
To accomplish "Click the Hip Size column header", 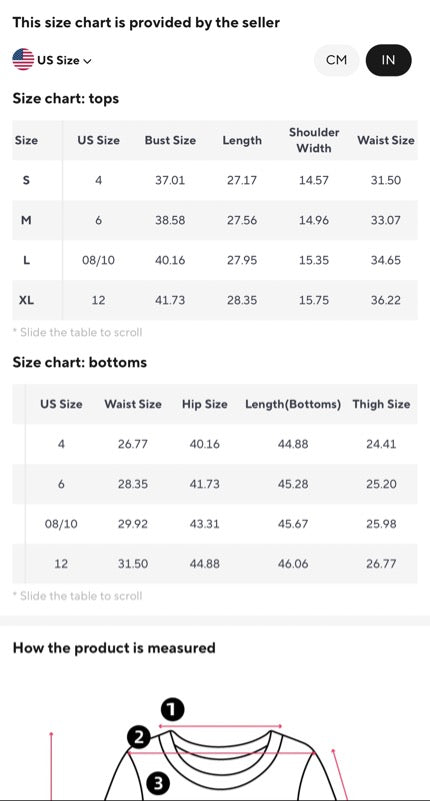I will [x=205, y=404].
